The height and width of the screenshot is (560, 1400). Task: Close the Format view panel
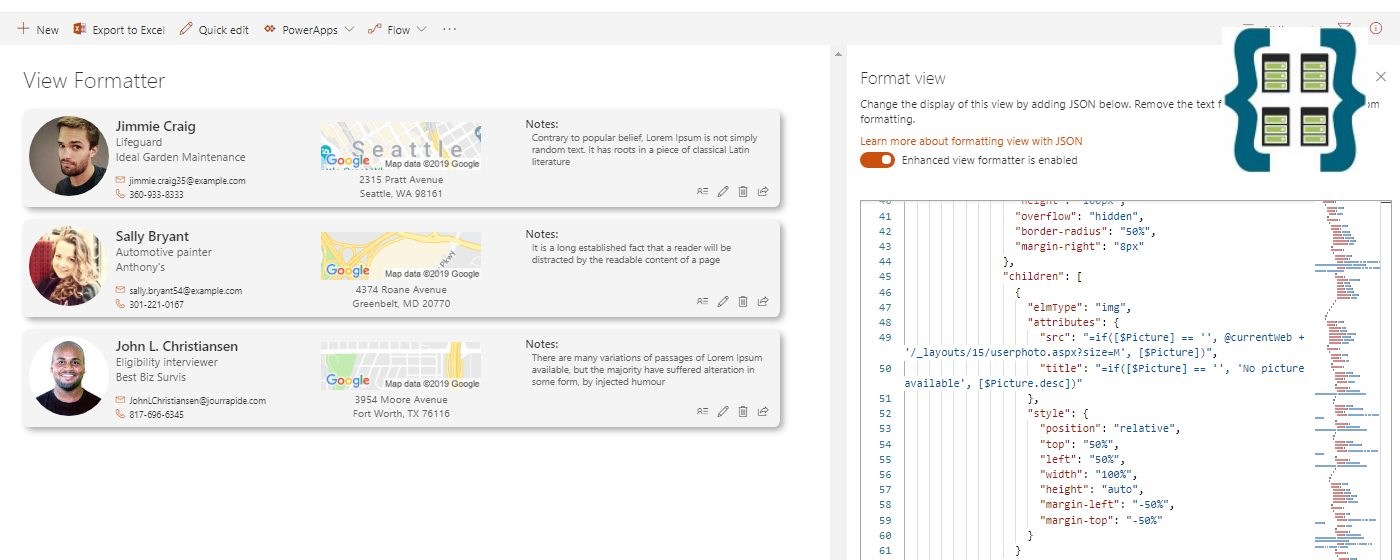(1381, 77)
